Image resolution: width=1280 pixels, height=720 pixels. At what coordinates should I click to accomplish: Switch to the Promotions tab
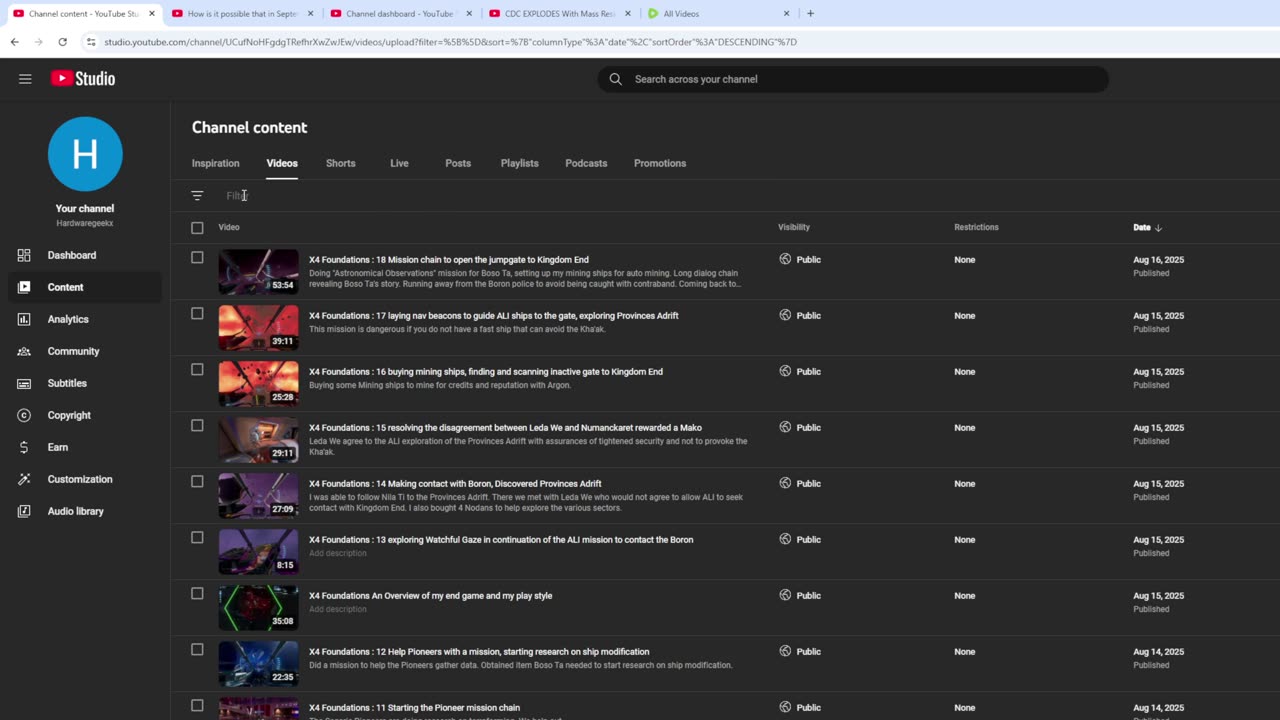pos(660,163)
